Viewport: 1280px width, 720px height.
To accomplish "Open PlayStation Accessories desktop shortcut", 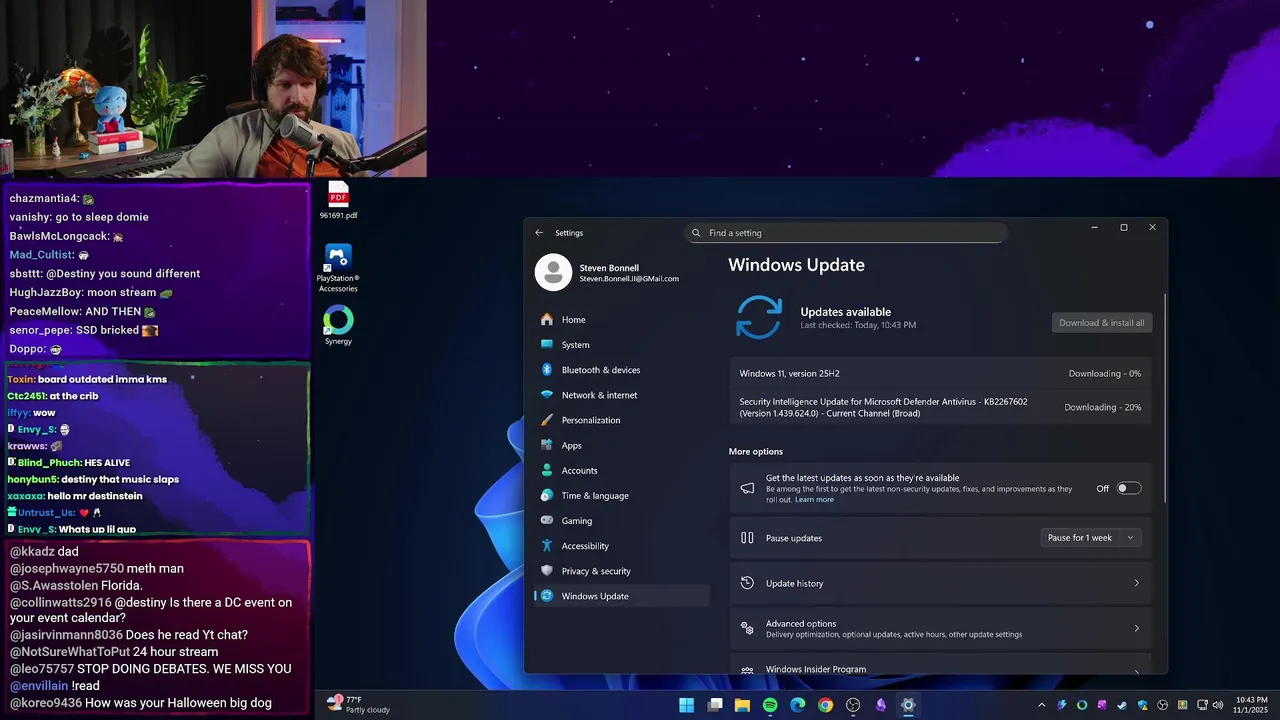I will click(x=338, y=268).
